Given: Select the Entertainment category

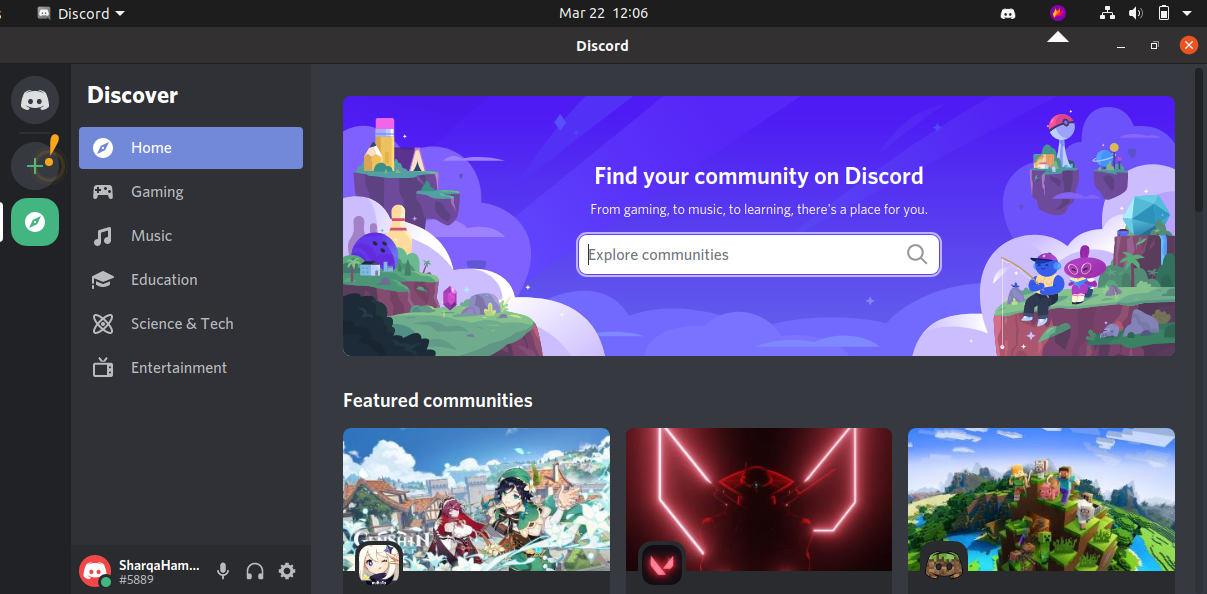Looking at the screenshot, I should point(191,368).
